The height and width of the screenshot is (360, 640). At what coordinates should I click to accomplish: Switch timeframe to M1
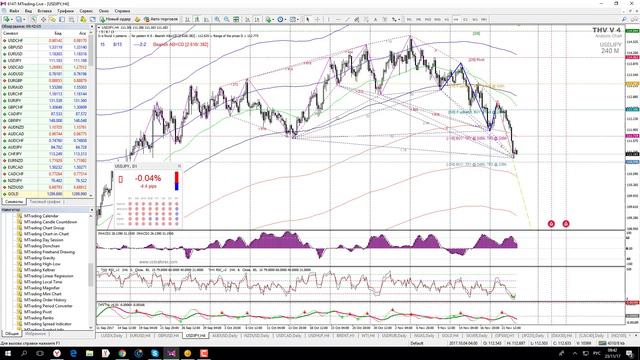pos(409,19)
